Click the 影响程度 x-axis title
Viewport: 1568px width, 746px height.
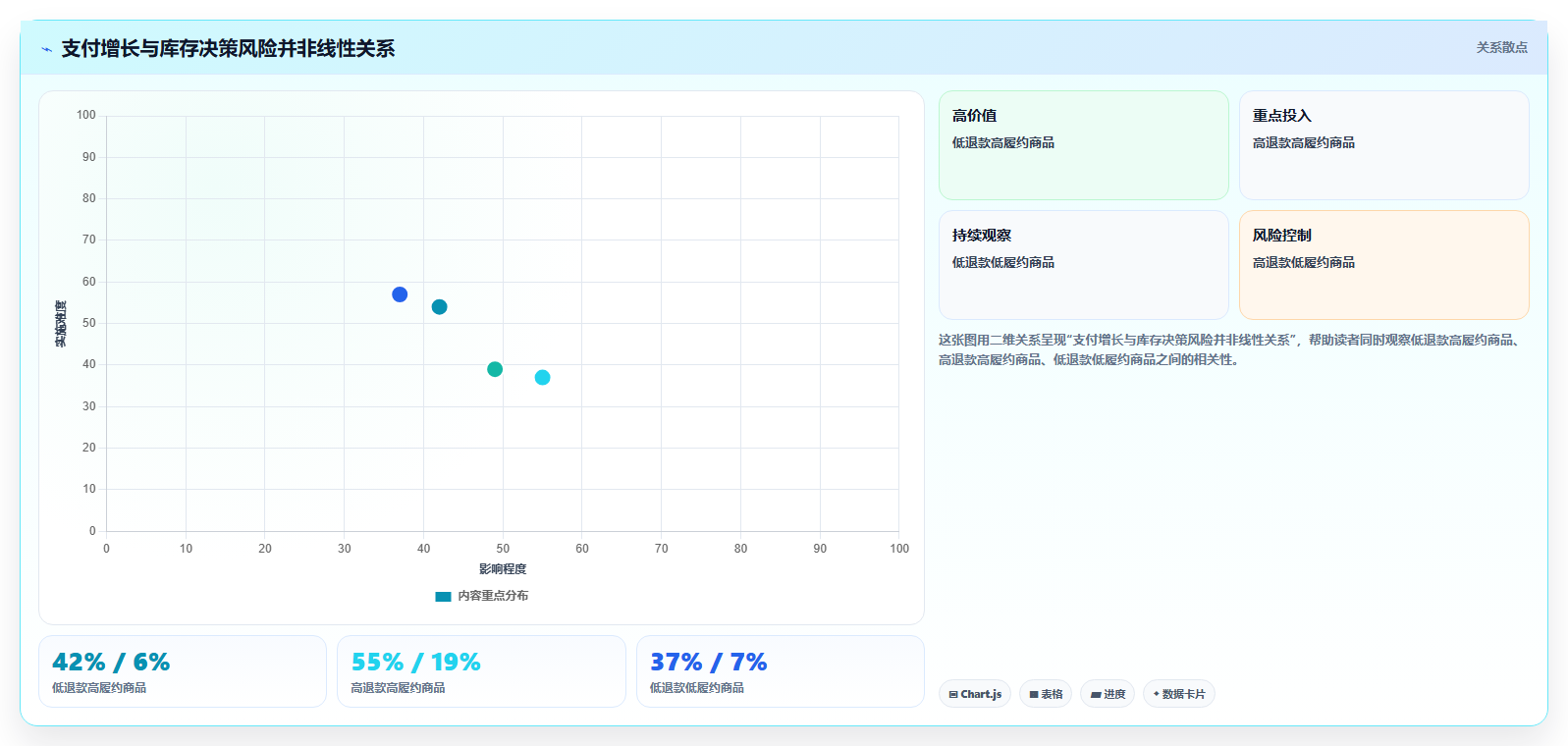(x=503, y=569)
